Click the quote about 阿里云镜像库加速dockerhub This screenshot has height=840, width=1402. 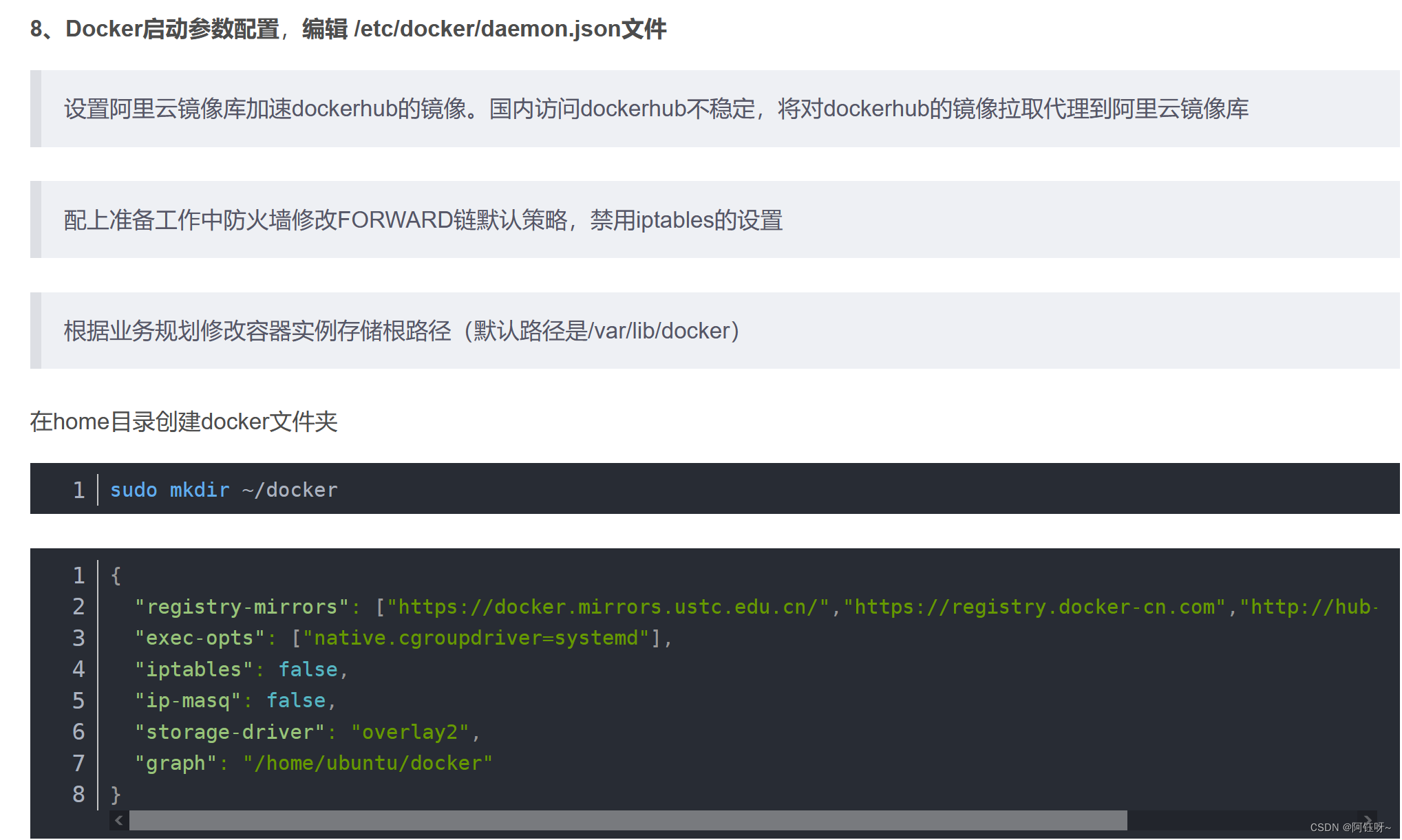click(x=715, y=109)
